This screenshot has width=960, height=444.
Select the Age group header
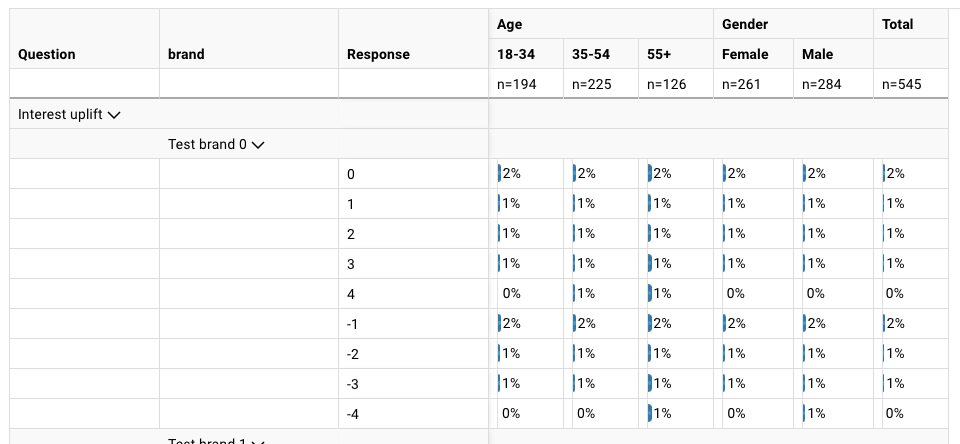tap(509, 24)
